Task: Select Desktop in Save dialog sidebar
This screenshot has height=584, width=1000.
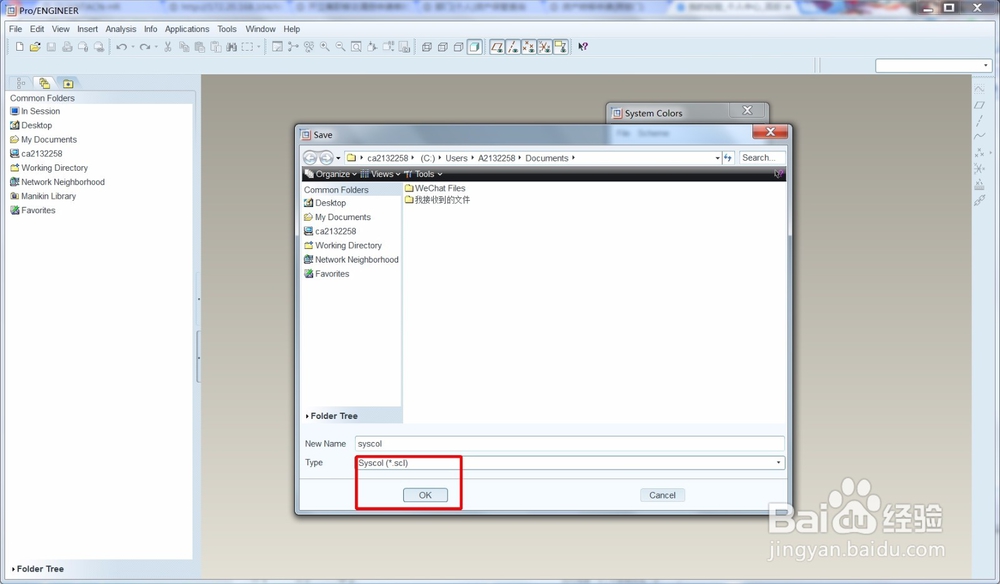Action: click(325, 203)
